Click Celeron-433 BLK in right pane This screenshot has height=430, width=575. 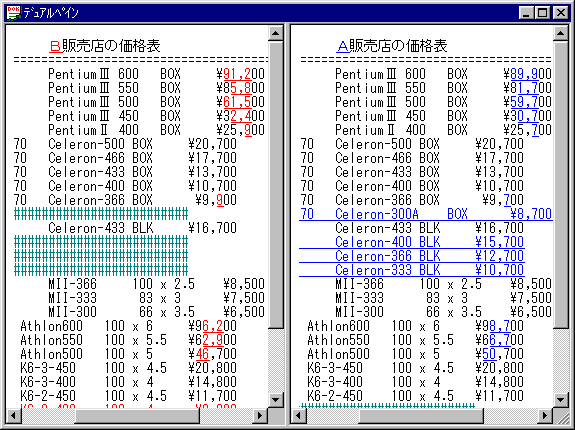[x=388, y=228]
